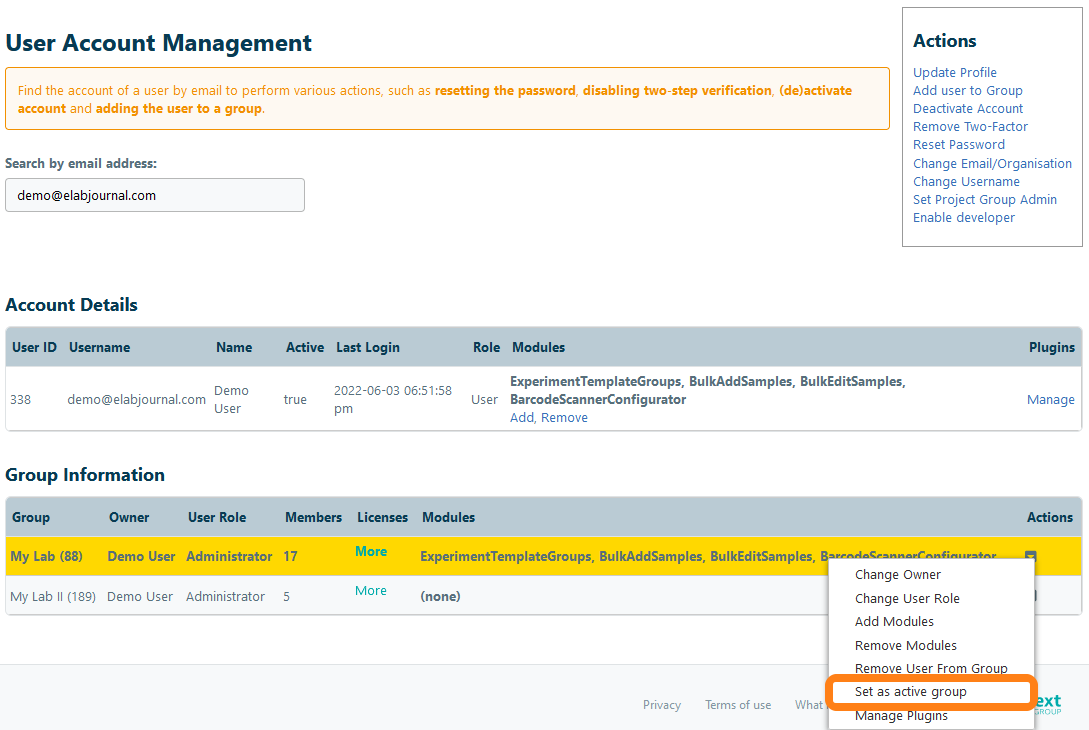Screen dimensions: 1089x730
Task: Choose 'Change Owner' from the dropdown menu
Action: [x=897, y=575]
